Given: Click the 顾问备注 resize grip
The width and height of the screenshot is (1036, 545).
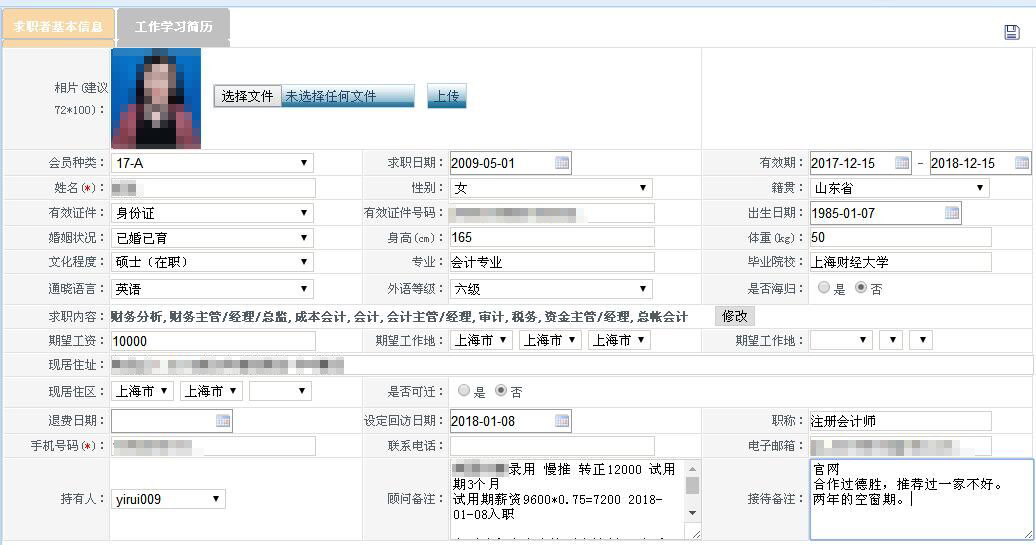Looking at the screenshot, I should pos(695,532).
